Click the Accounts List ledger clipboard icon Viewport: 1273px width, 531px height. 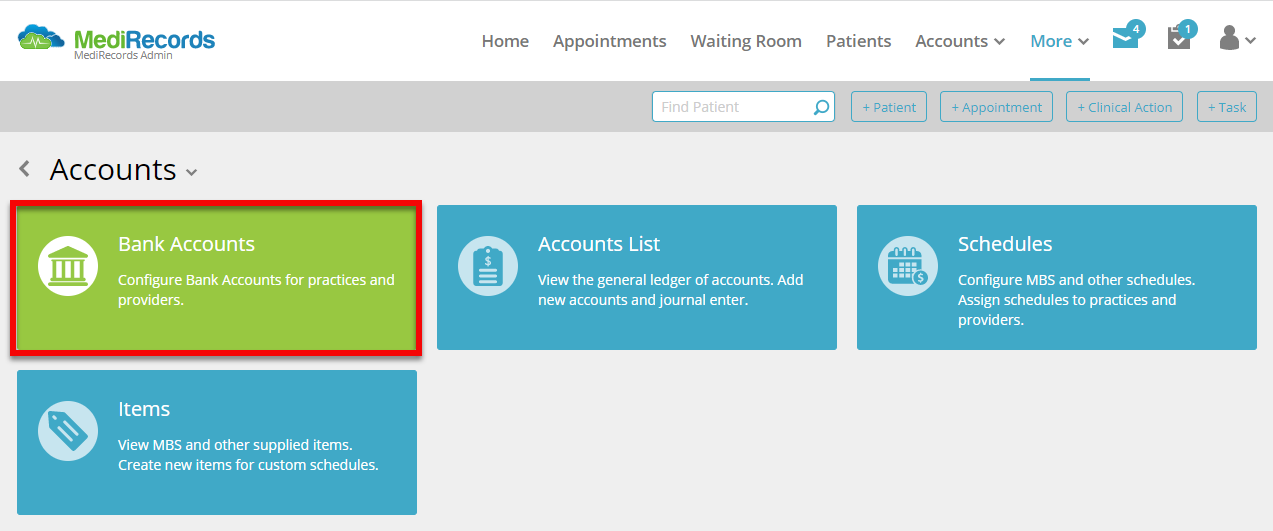(488, 265)
